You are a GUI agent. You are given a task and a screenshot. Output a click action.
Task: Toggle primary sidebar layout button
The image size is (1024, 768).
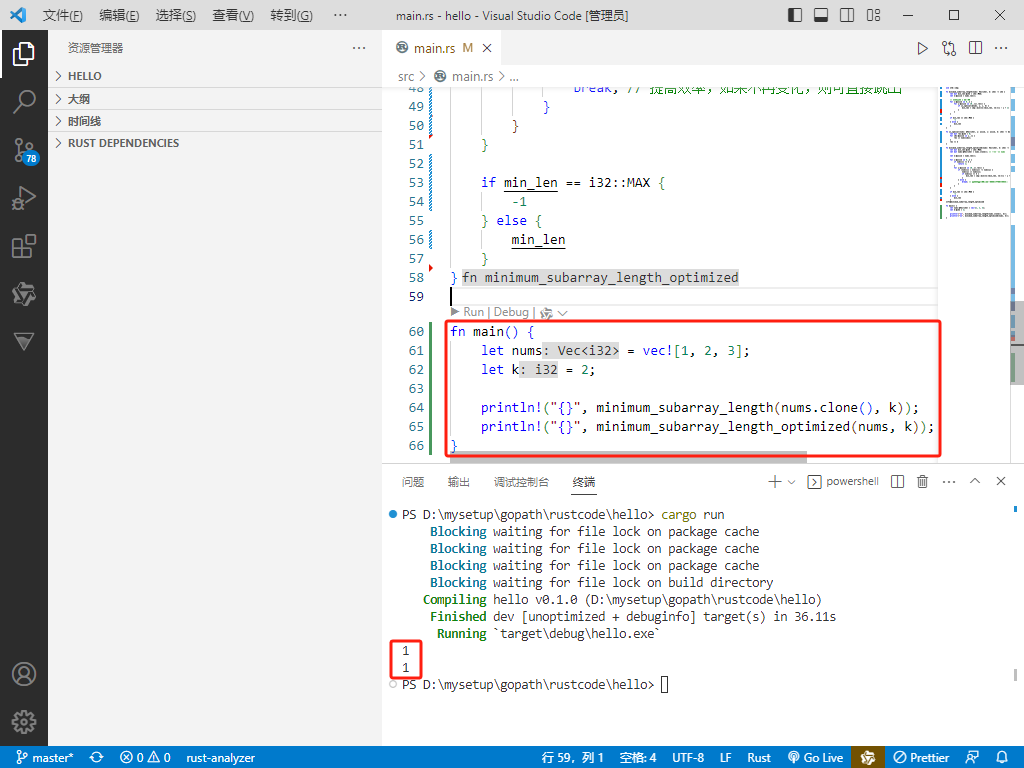click(x=795, y=16)
